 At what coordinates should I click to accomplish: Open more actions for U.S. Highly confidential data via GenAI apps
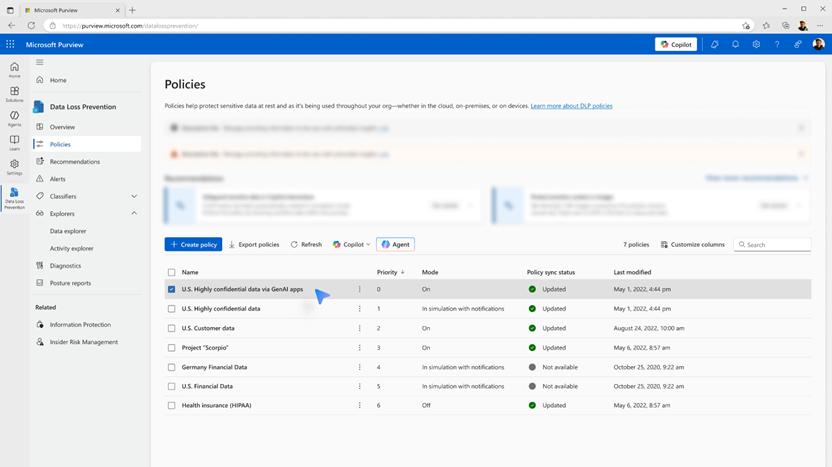(359, 289)
